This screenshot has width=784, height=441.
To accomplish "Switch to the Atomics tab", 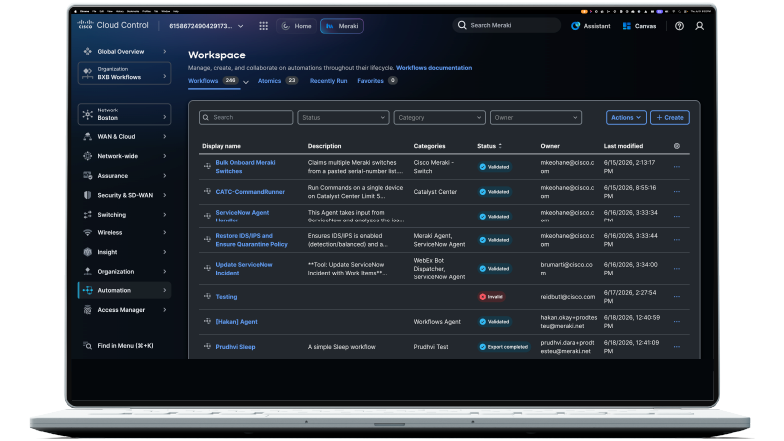I will click(x=277, y=81).
